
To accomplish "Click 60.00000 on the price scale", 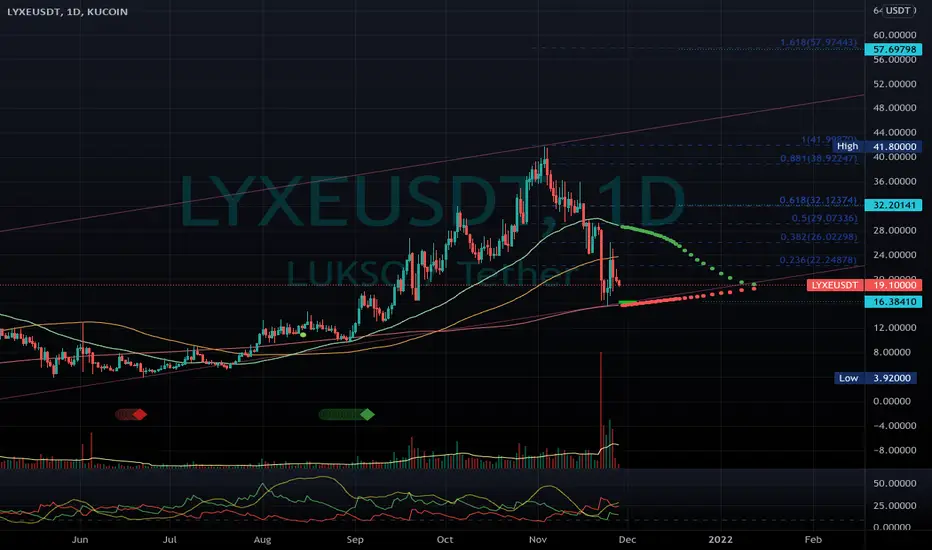I will (895, 35).
